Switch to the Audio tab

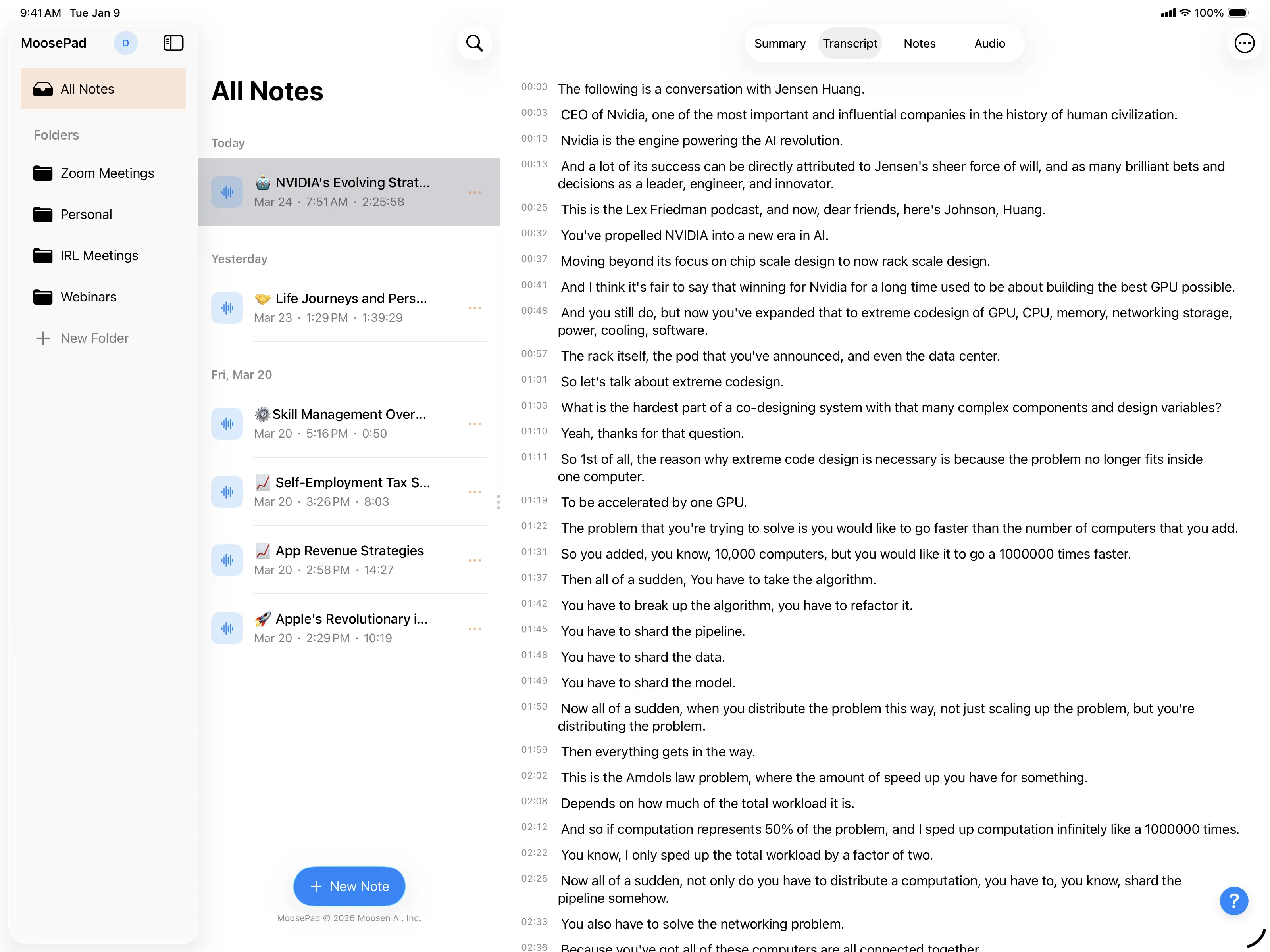point(989,44)
